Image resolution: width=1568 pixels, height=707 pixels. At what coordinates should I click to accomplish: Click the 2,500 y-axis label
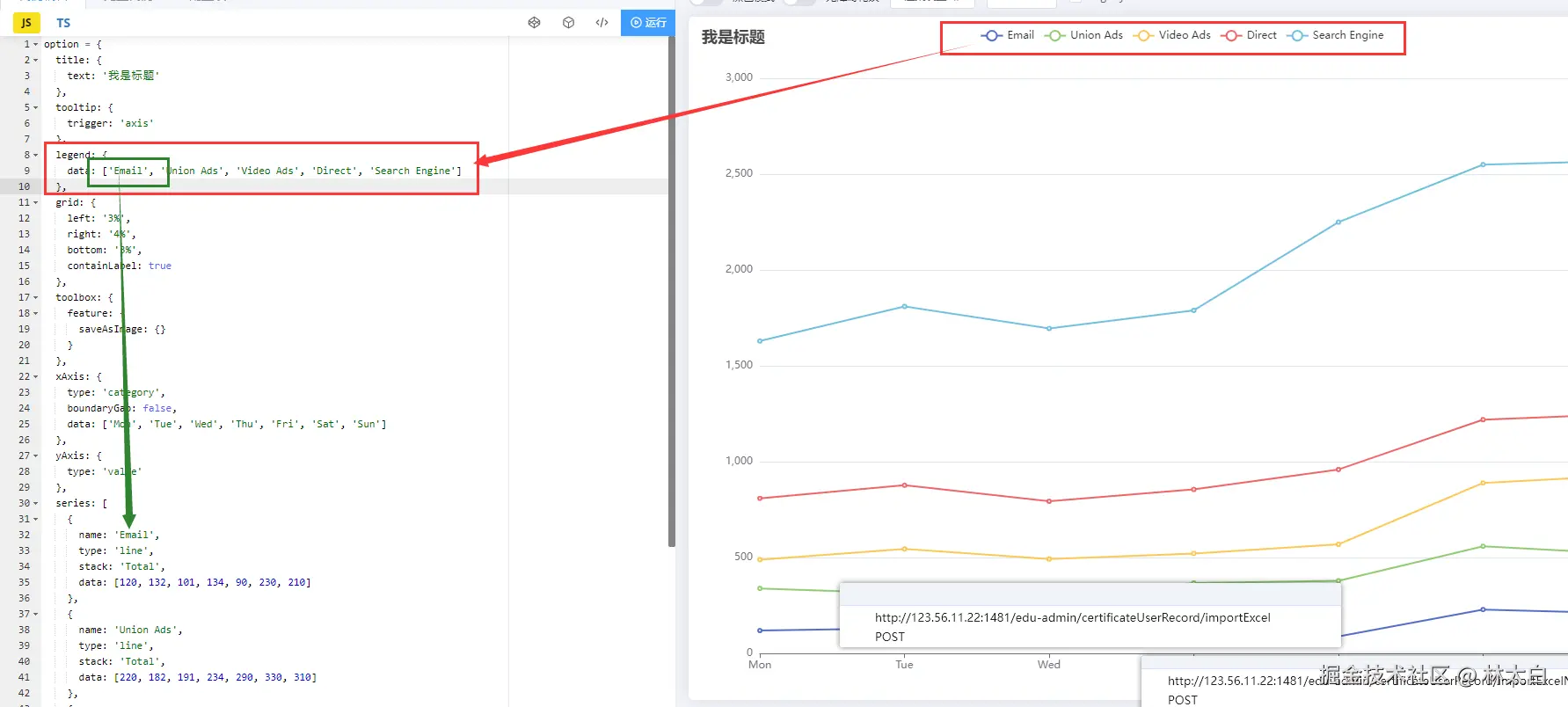pyautogui.click(x=739, y=173)
